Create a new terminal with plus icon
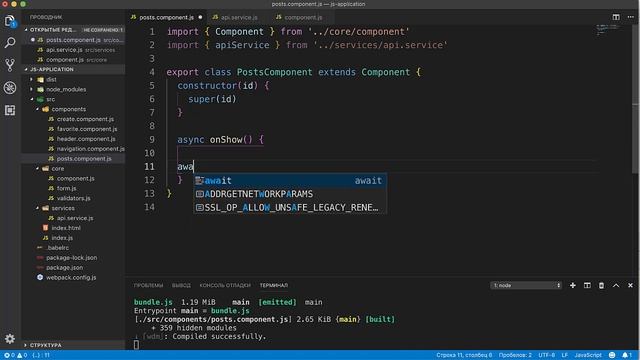Viewport: 640px width, 360px height. click(x=573, y=285)
